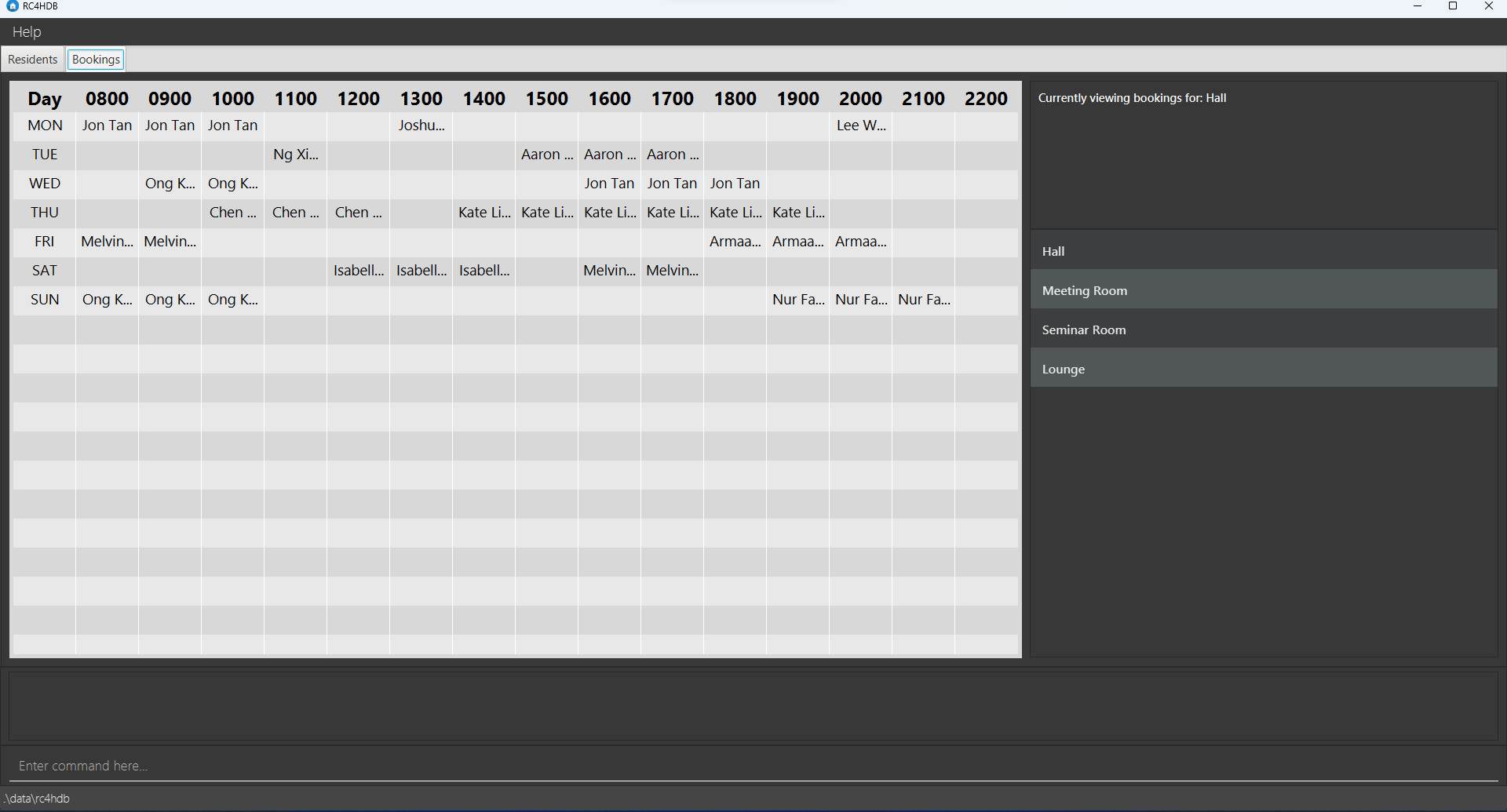Click Armaa... booking at FRI 2000
Image resolution: width=1507 pixels, height=812 pixels.
coord(861,242)
